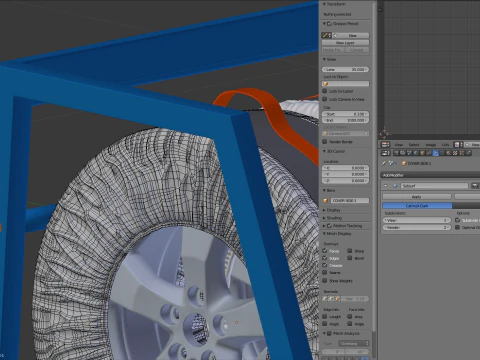Viewport: 480px width, 360px height.
Task: Click the object icon in Item panel
Action: (x=326, y=201)
